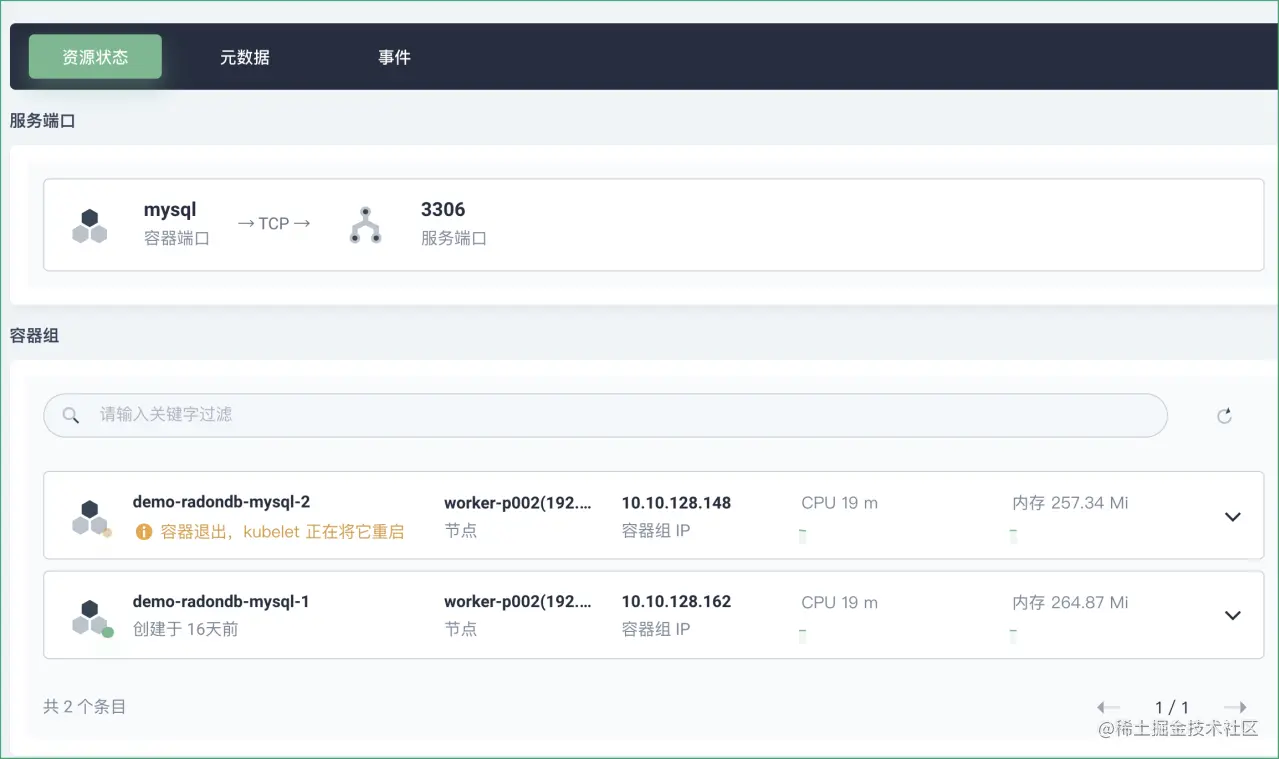The width and height of the screenshot is (1280, 760).
Task: Open the 事件 tab
Action: [394, 57]
